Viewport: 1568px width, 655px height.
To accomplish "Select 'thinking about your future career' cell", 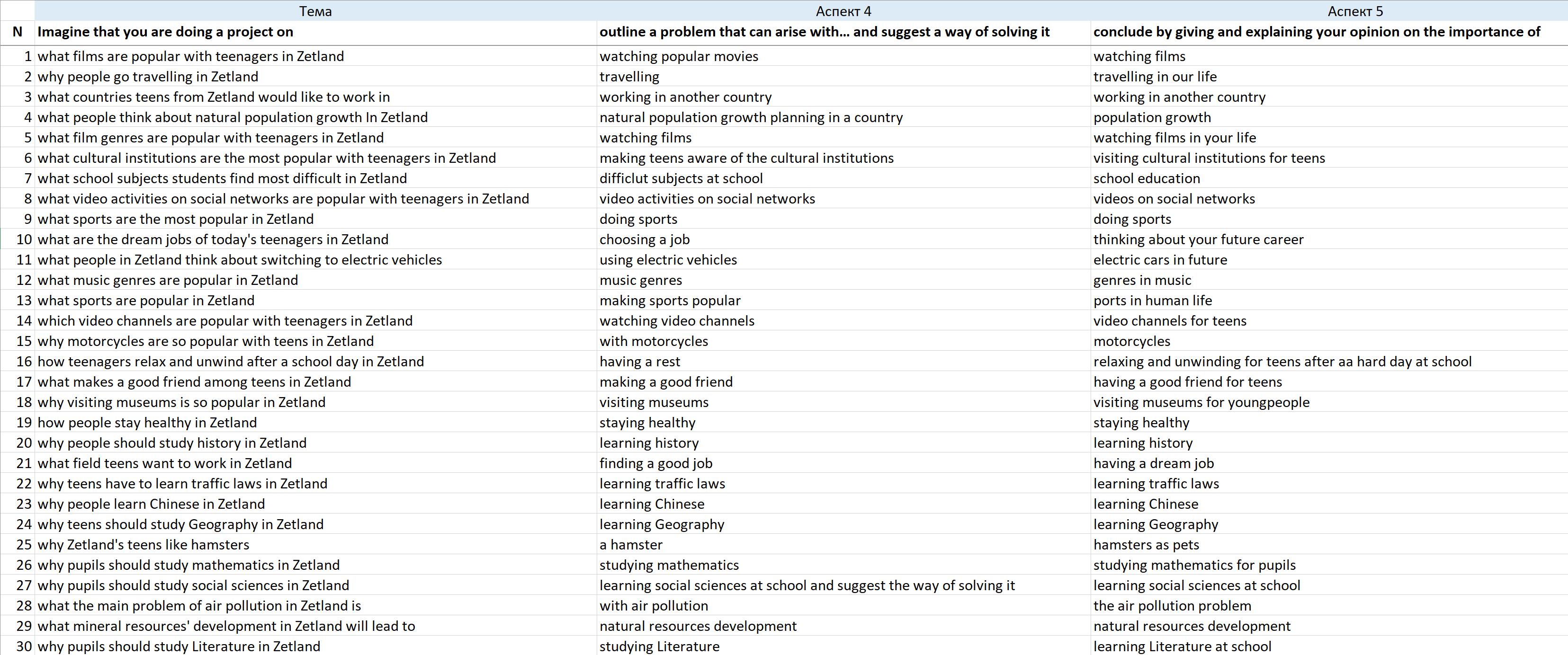I will click(x=1329, y=239).
